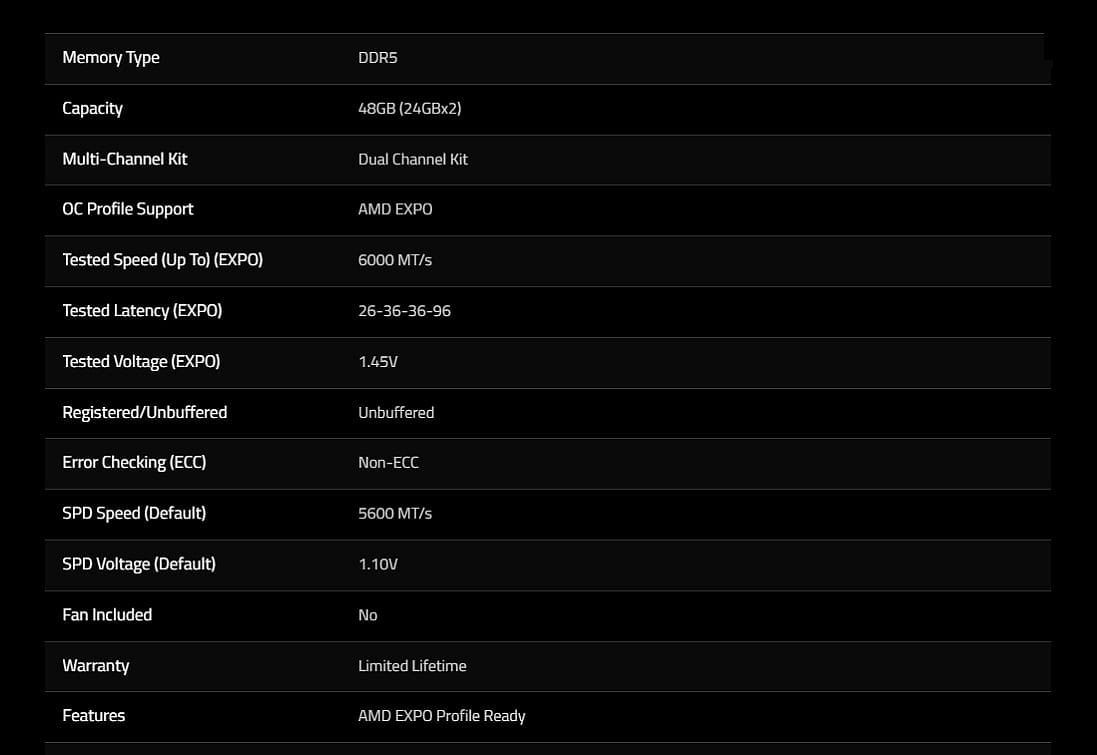
Task: Click the 1.10V SPD voltage value
Action: tap(378, 565)
